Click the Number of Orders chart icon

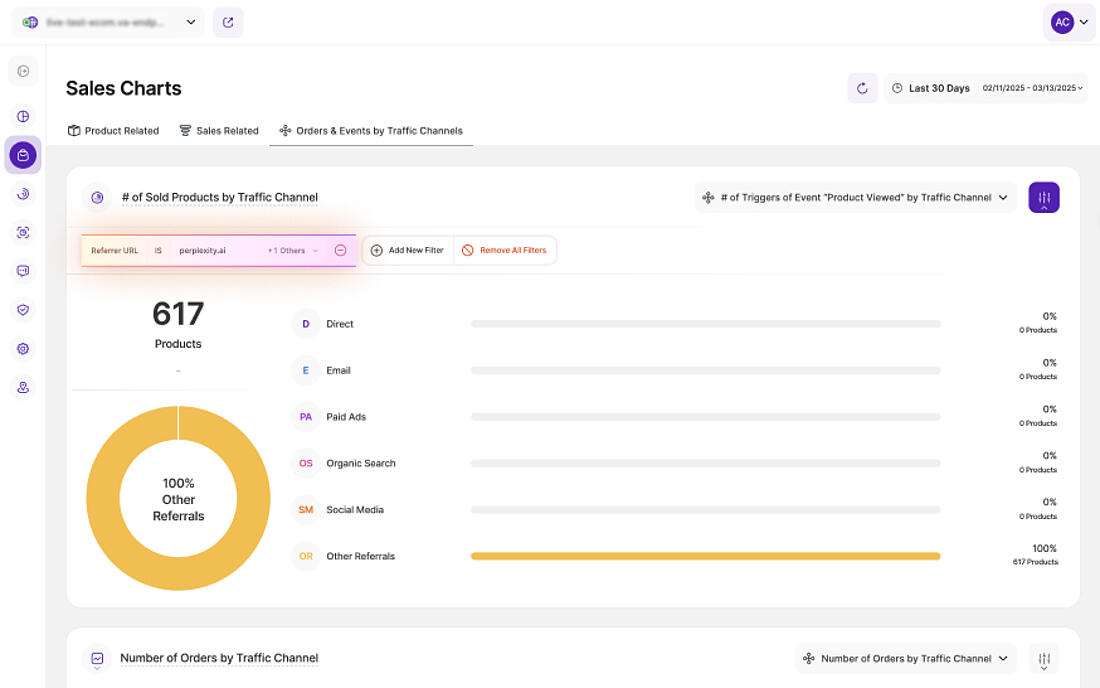point(98,659)
